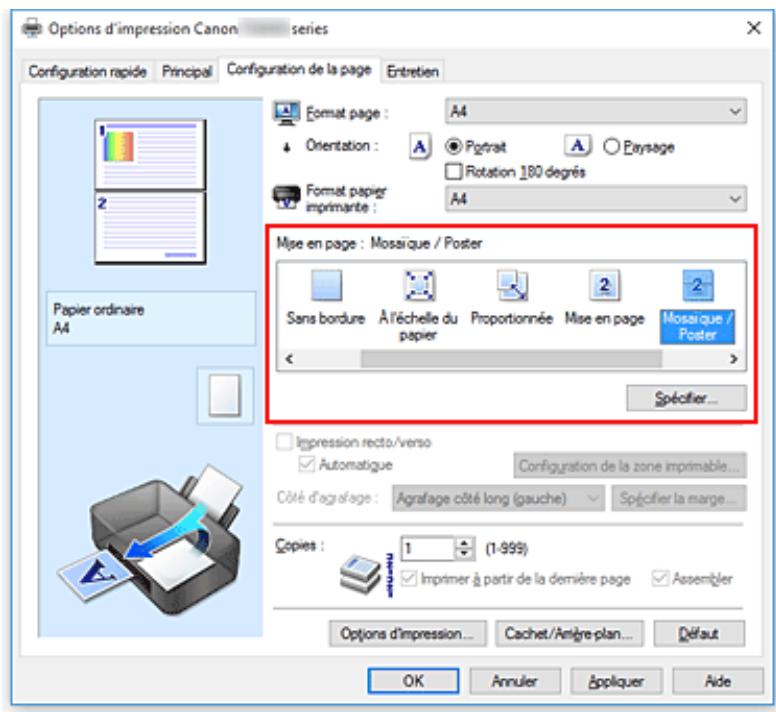
Task: Click page preview thumbnail 1
Action: pos(150,154)
